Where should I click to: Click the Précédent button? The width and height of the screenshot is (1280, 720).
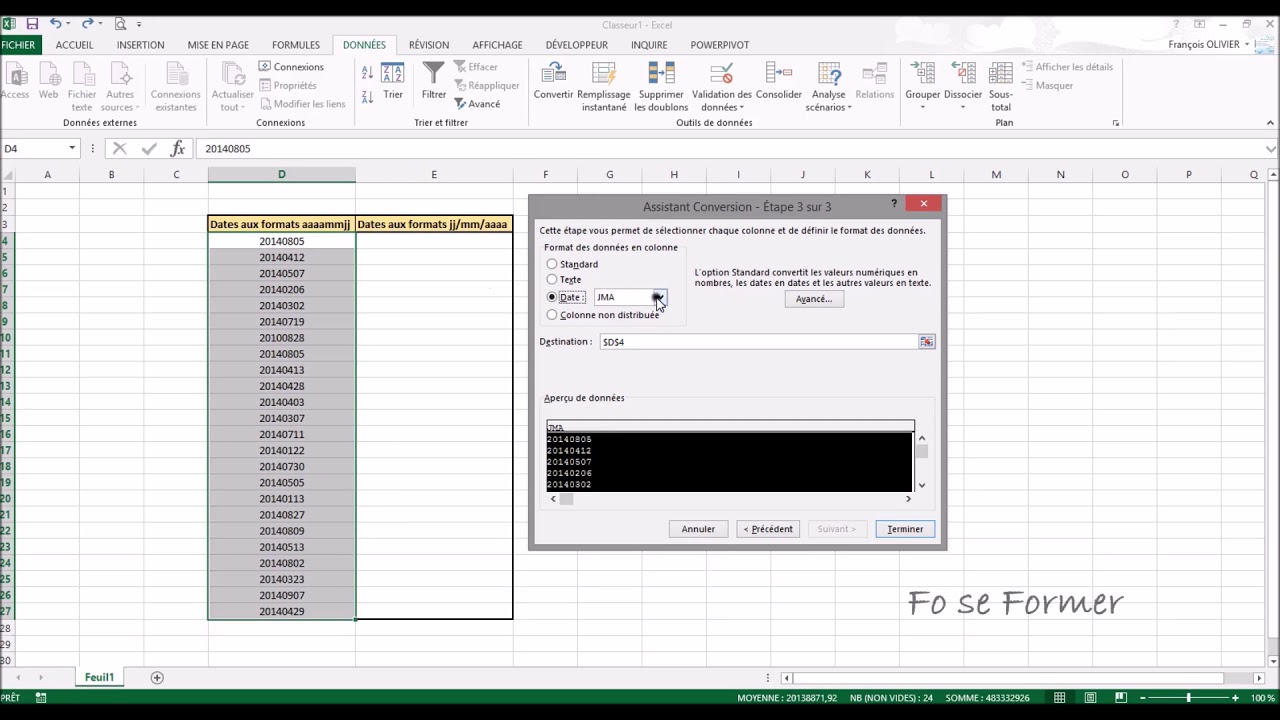[x=768, y=529]
